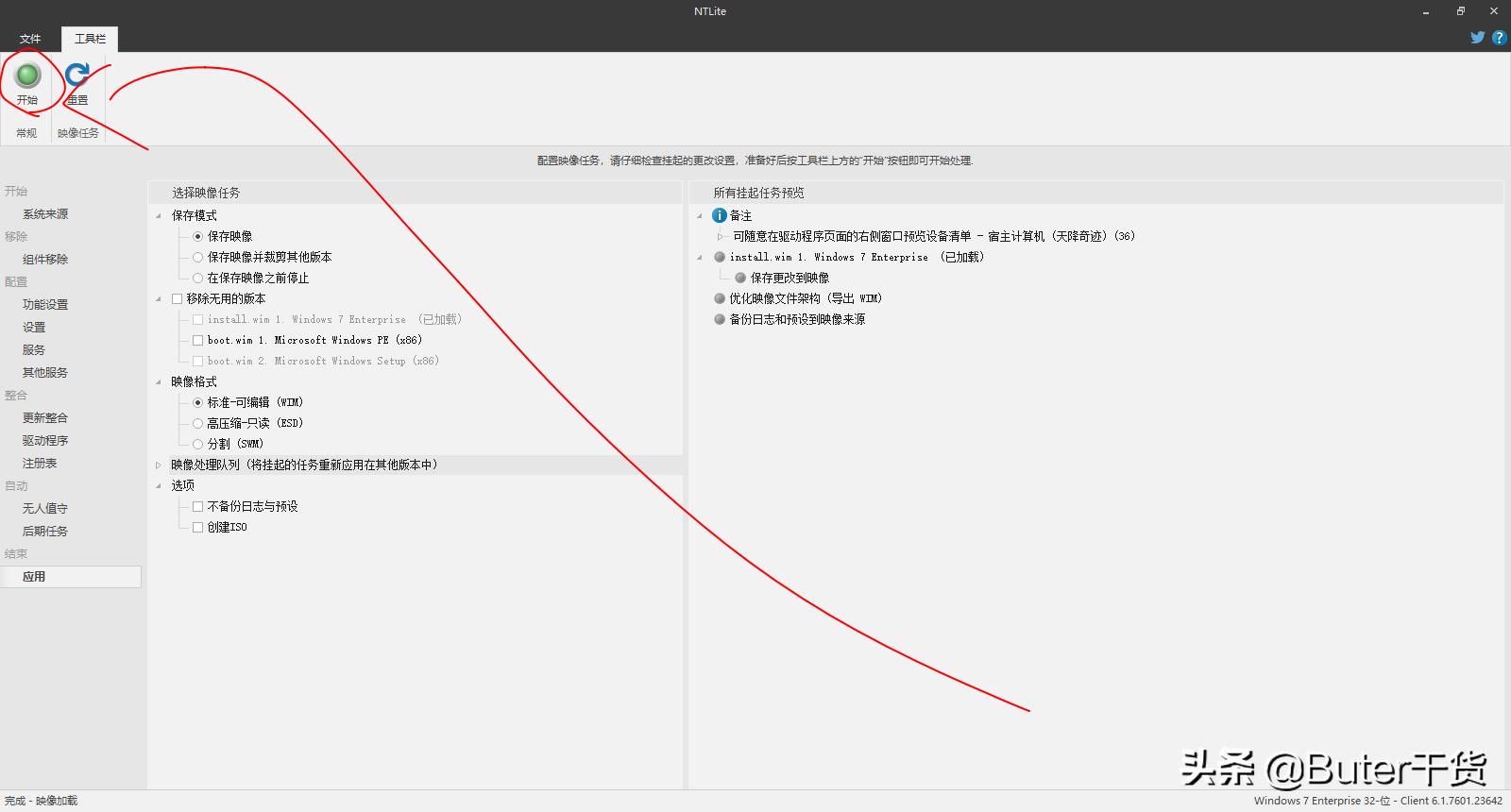
Task: Open 后期任务 page in sidebar
Action: tap(45, 532)
